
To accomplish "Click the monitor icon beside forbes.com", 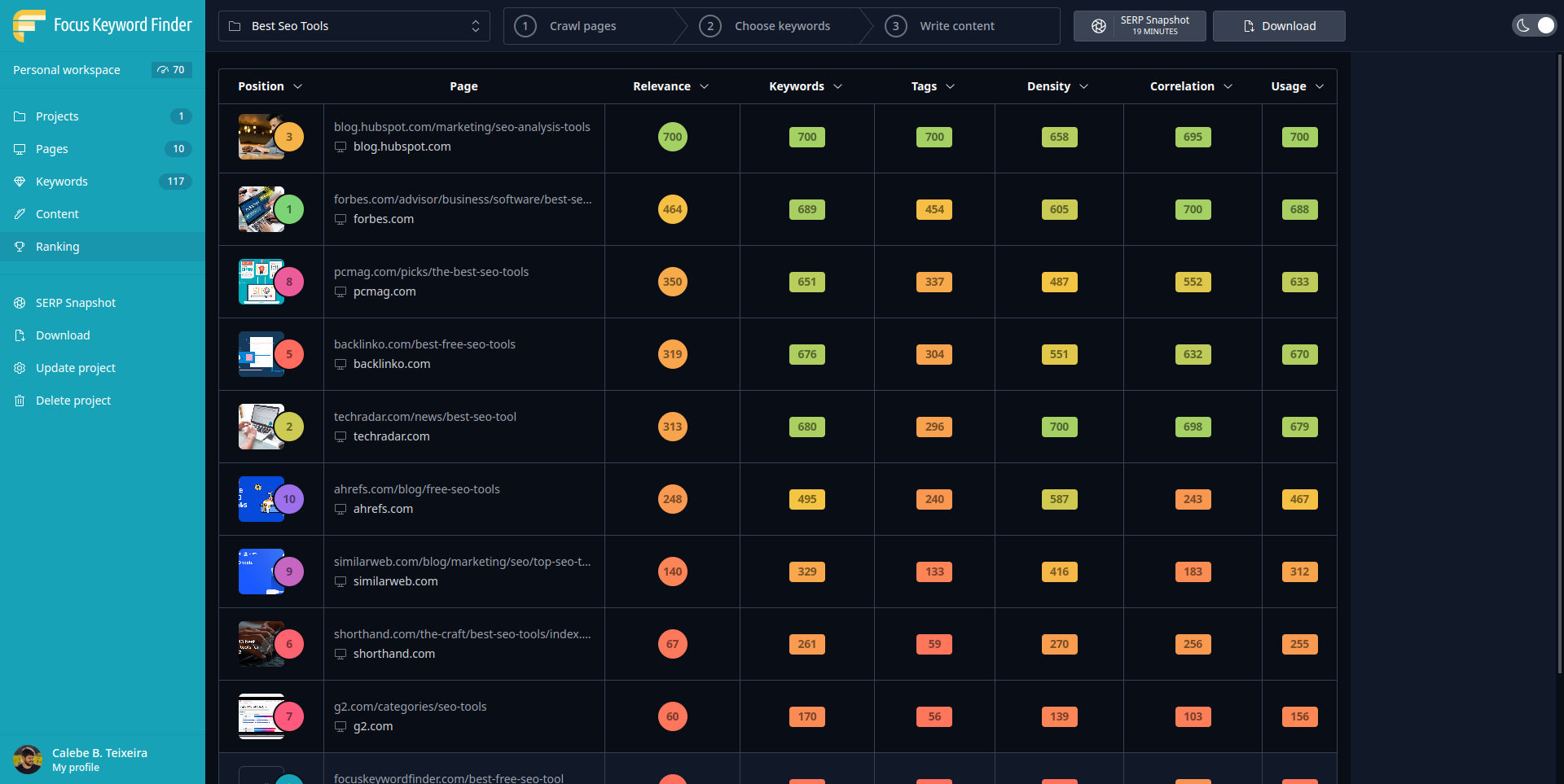I will pyautogui.click(x=340, y=220).
